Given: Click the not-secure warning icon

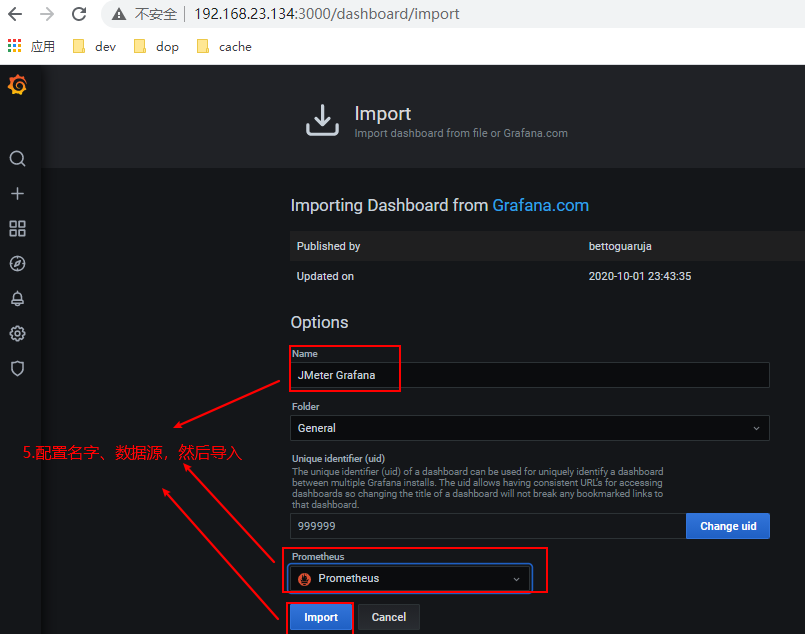Looking at the screenshot, I should coord(119,14).
